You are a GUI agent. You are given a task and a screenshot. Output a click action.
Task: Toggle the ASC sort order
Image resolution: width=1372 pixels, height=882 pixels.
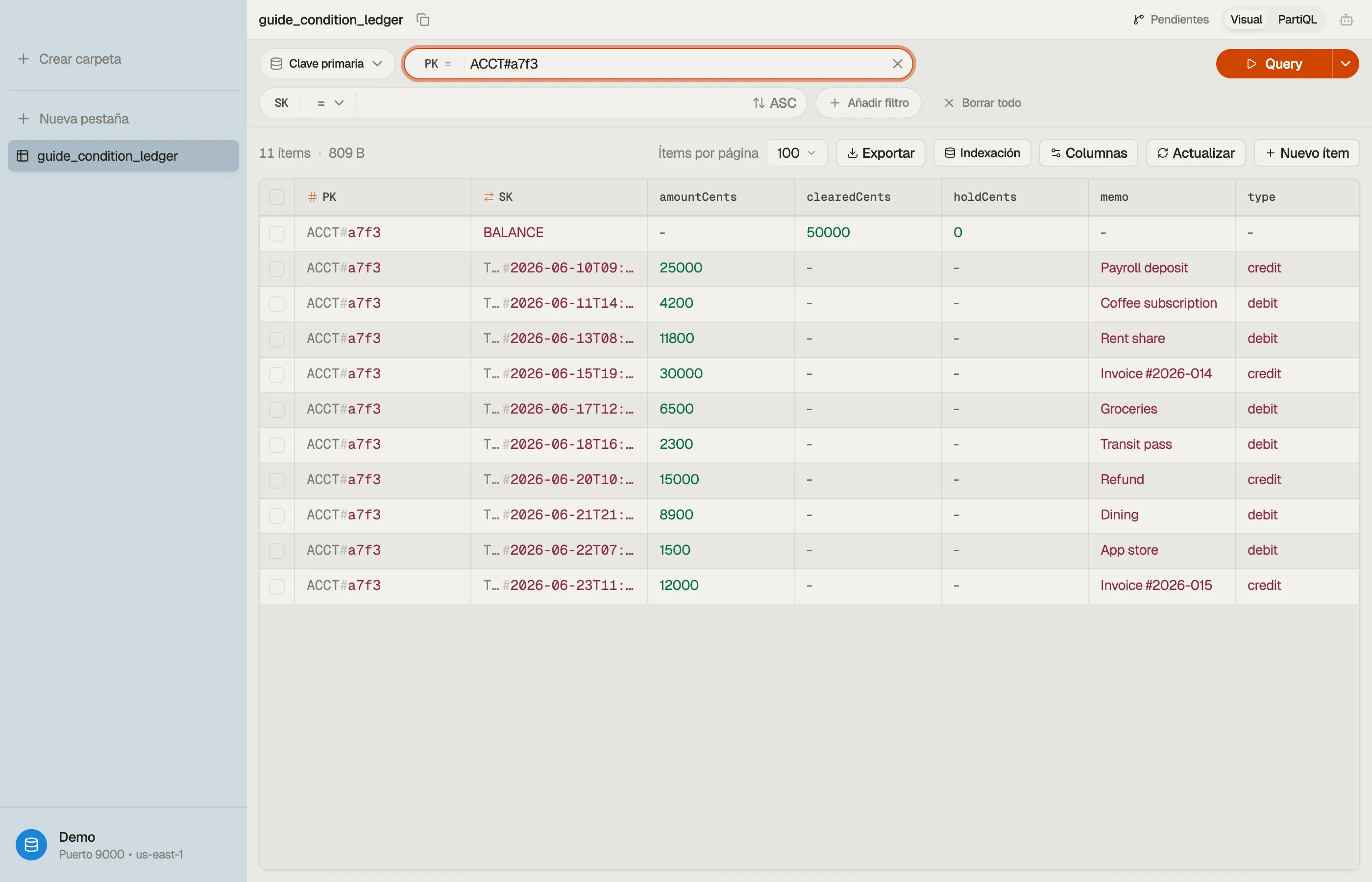774,103
